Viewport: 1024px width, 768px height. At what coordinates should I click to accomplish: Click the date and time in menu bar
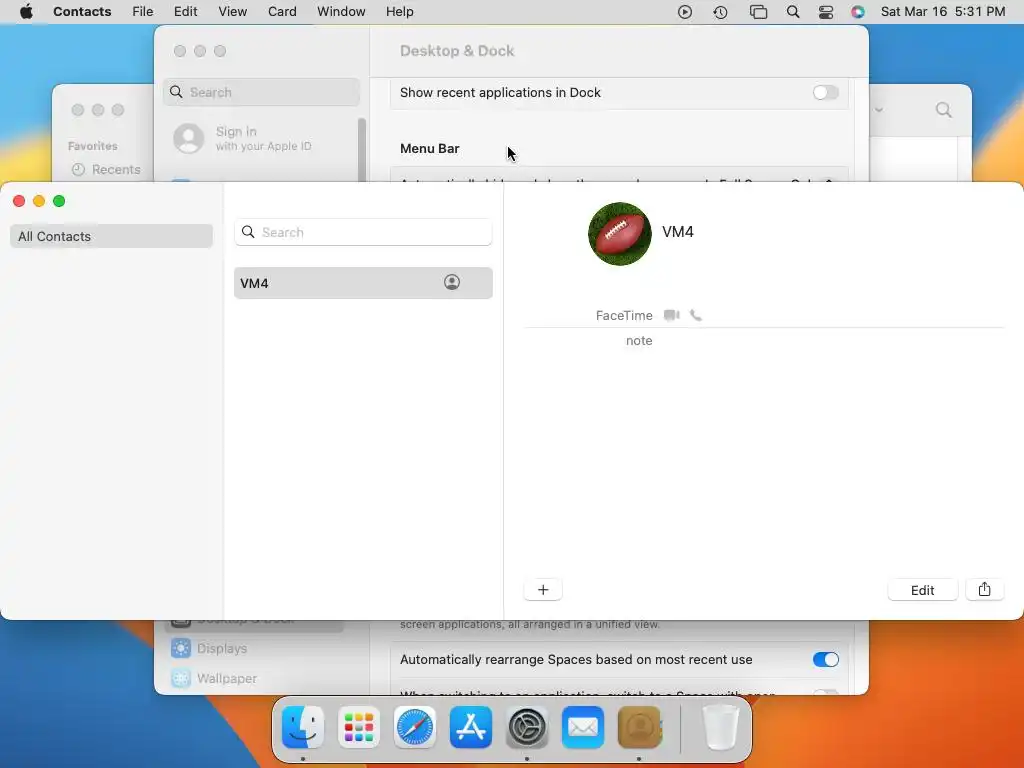click(x=942, y=12)
